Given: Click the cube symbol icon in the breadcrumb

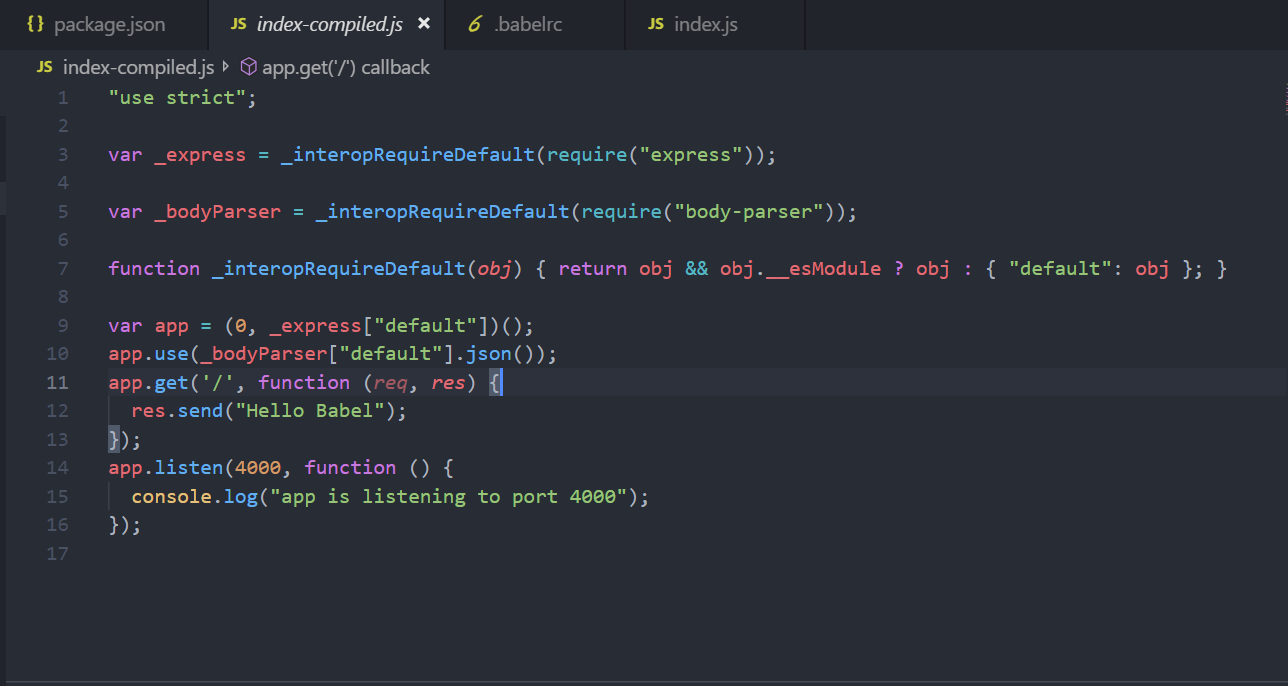Looking at the screenshot, I should [249, 67].
